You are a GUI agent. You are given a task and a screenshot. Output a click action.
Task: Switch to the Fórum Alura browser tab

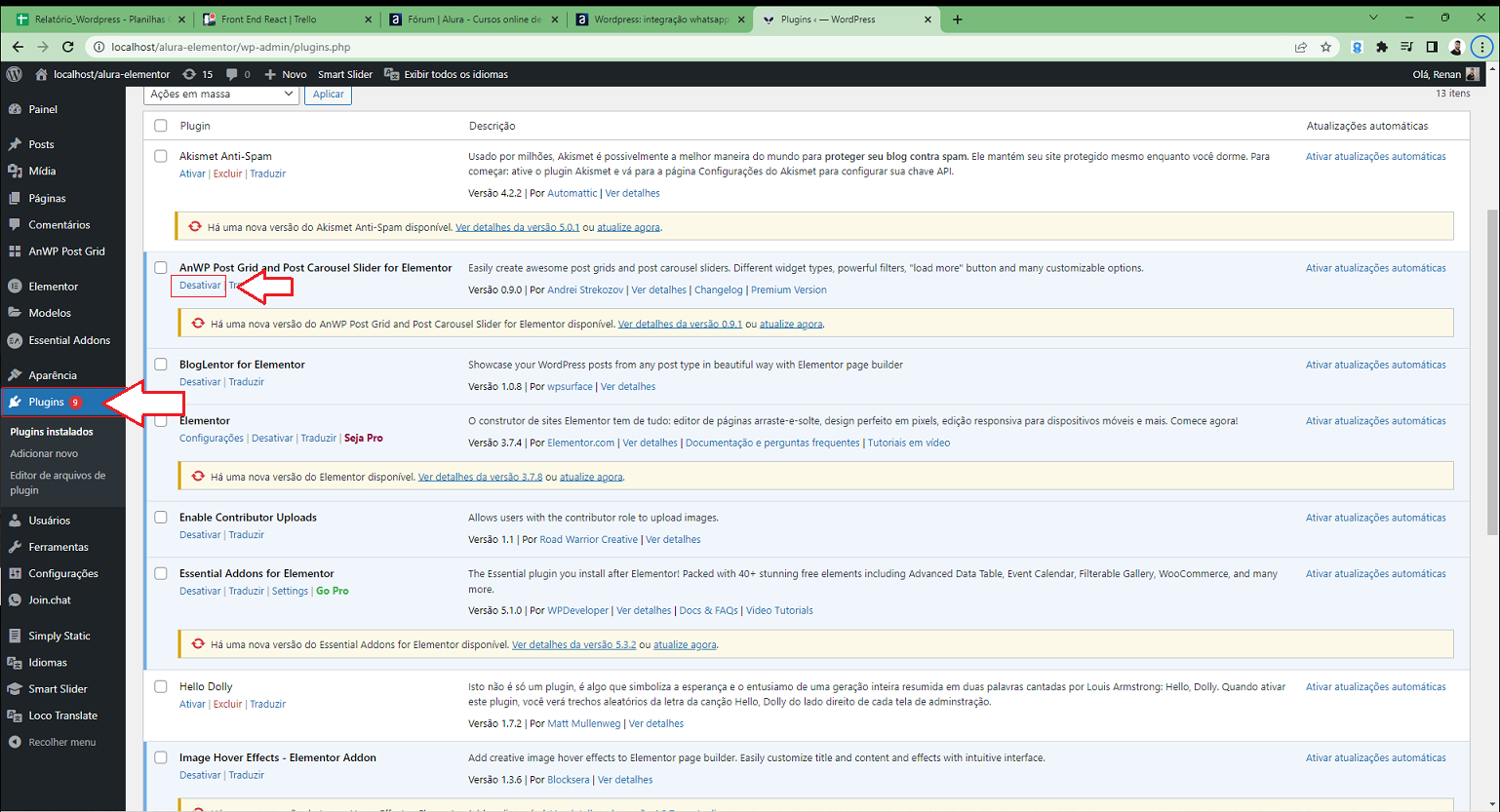point(475,19)
